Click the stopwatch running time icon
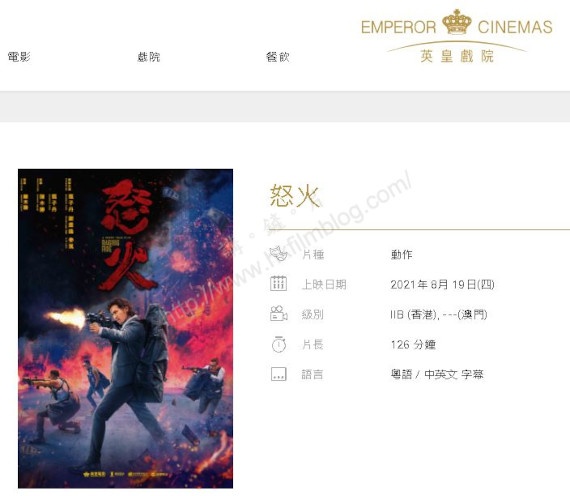The image size is (570, 496). pyautogui.click(x=279, y=344)
